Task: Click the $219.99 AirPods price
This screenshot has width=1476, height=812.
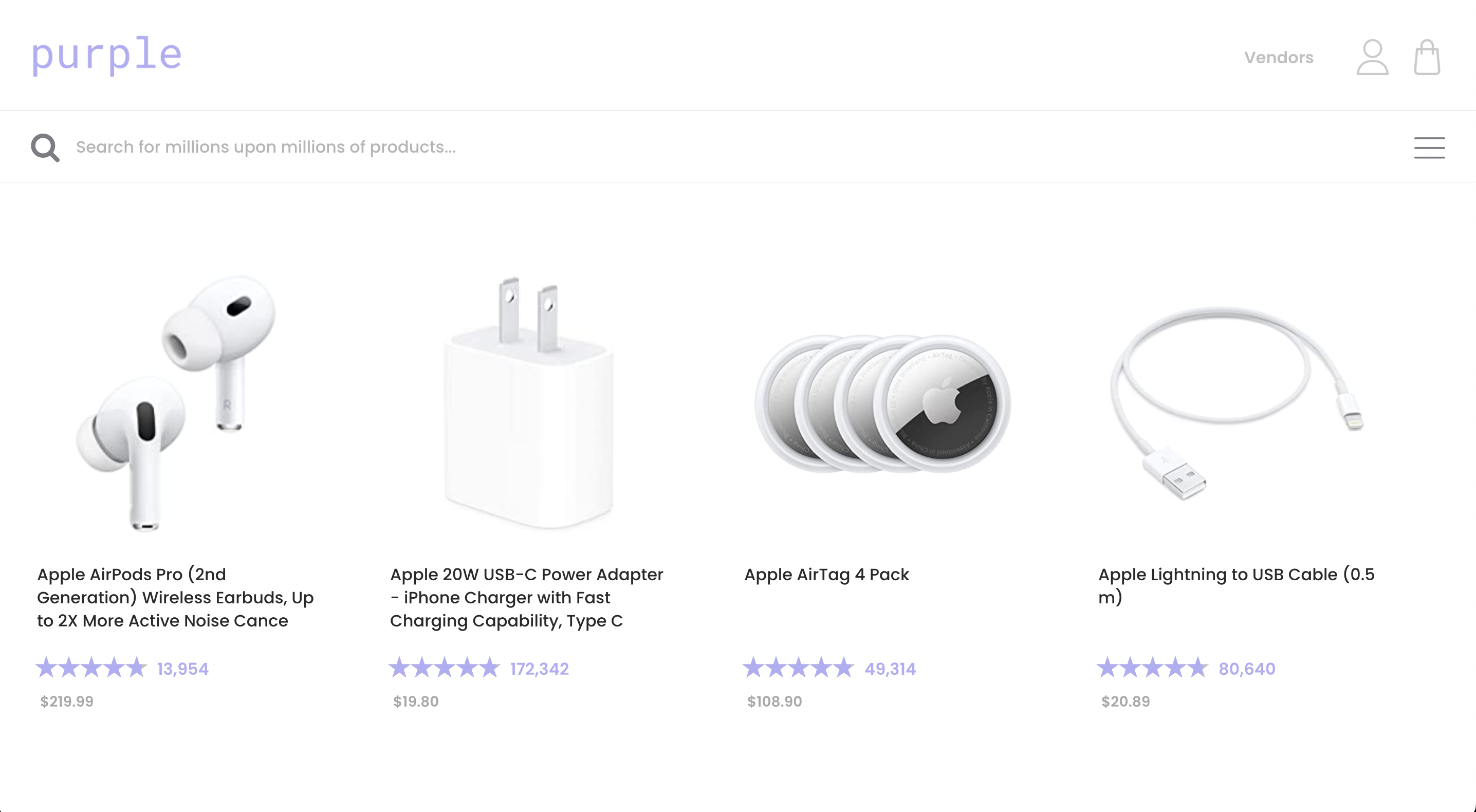Action: click(x=66, y=702)
